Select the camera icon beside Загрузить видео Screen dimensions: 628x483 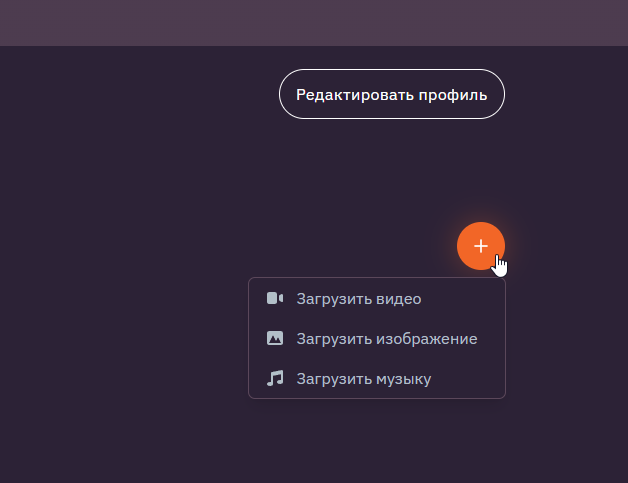(275, 298)
